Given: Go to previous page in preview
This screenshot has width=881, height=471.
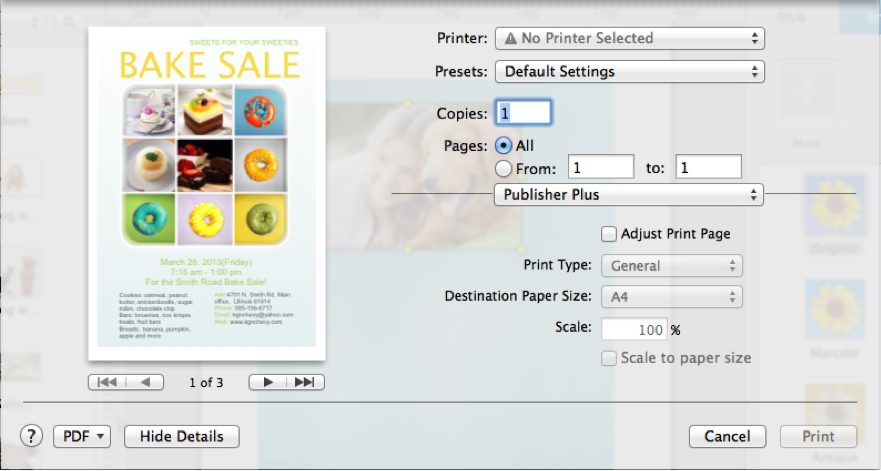Looking at the screenshot, I should (x=145, y=382).
